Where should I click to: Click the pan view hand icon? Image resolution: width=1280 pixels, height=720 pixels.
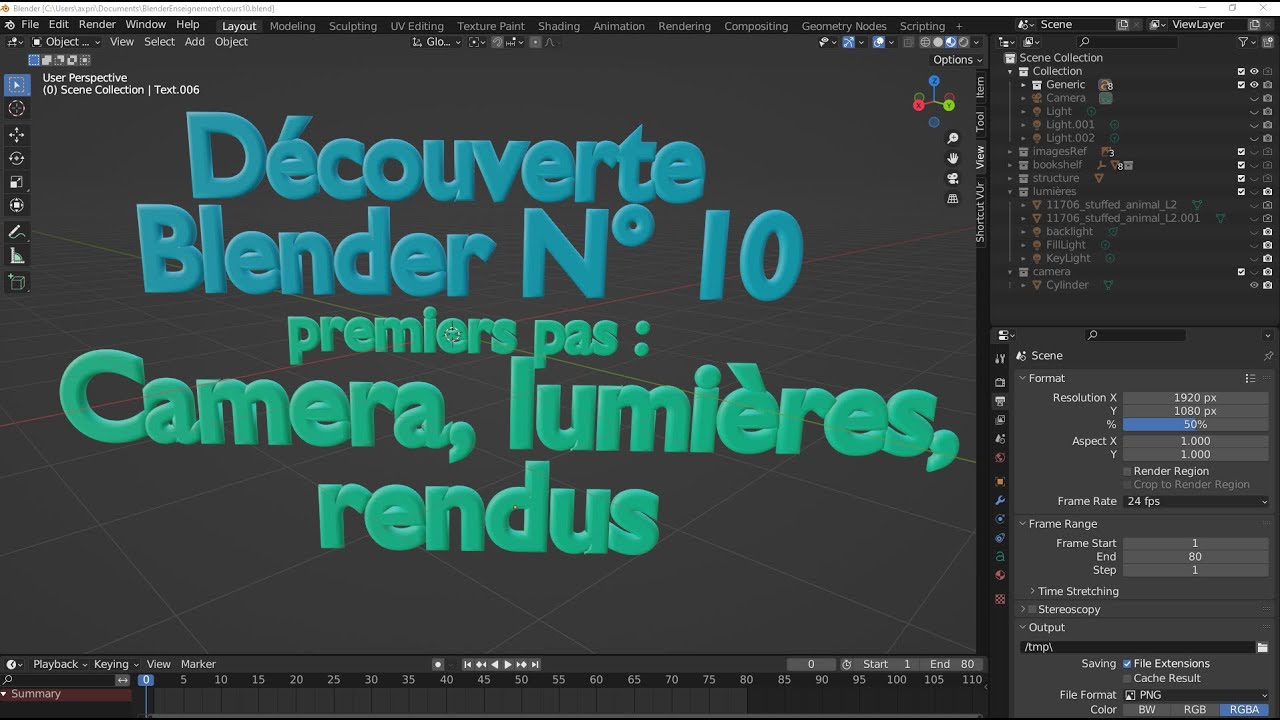point(953,158)
